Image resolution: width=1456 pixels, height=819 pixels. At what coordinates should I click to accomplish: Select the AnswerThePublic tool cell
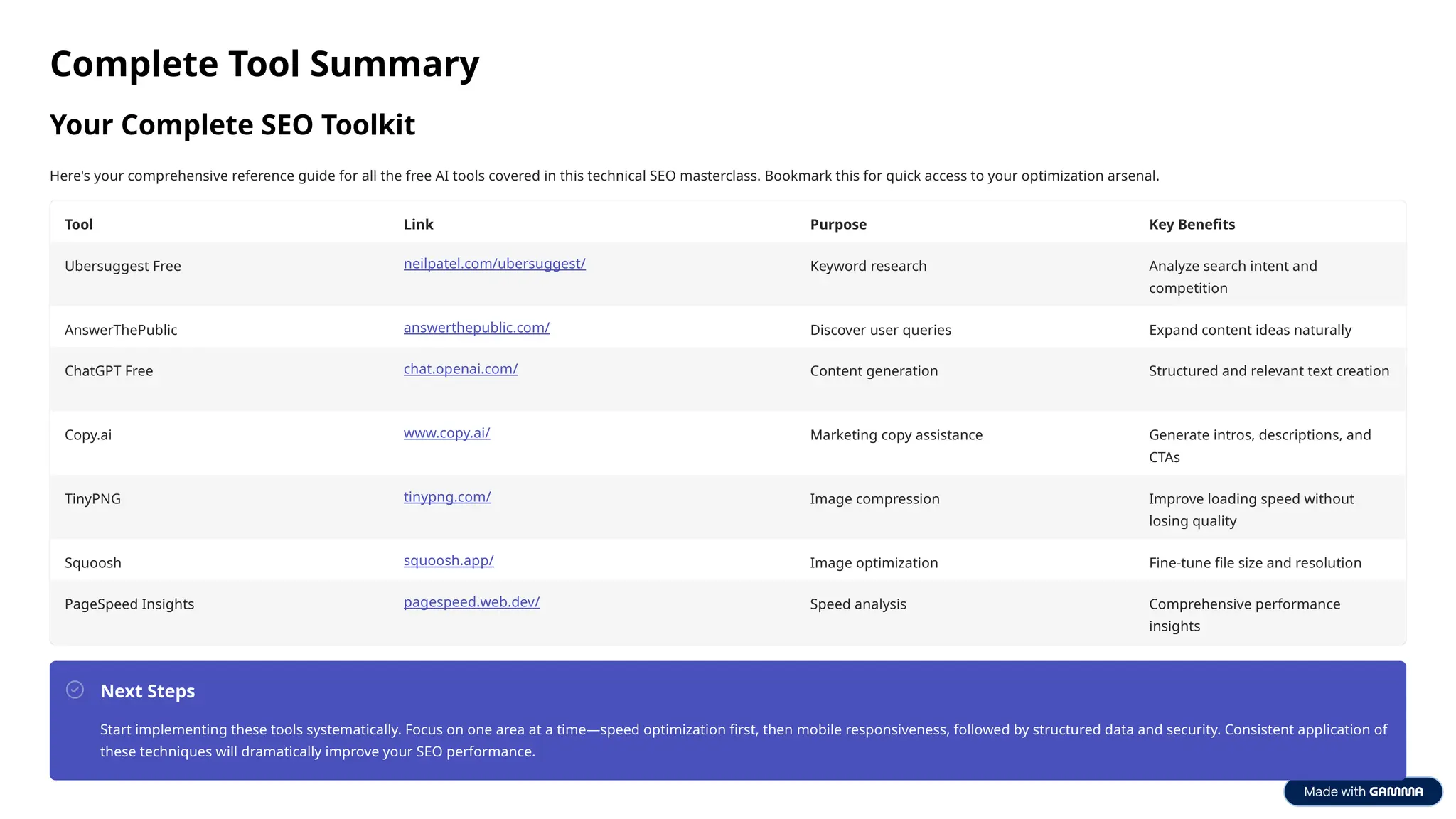pyautogui.click(x=121, y=330)
